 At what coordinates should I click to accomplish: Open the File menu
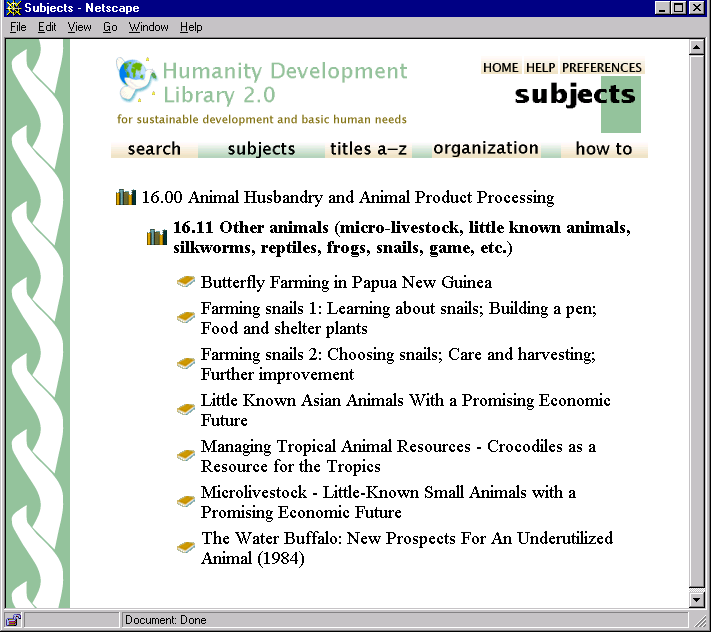(x=18, y=27)
